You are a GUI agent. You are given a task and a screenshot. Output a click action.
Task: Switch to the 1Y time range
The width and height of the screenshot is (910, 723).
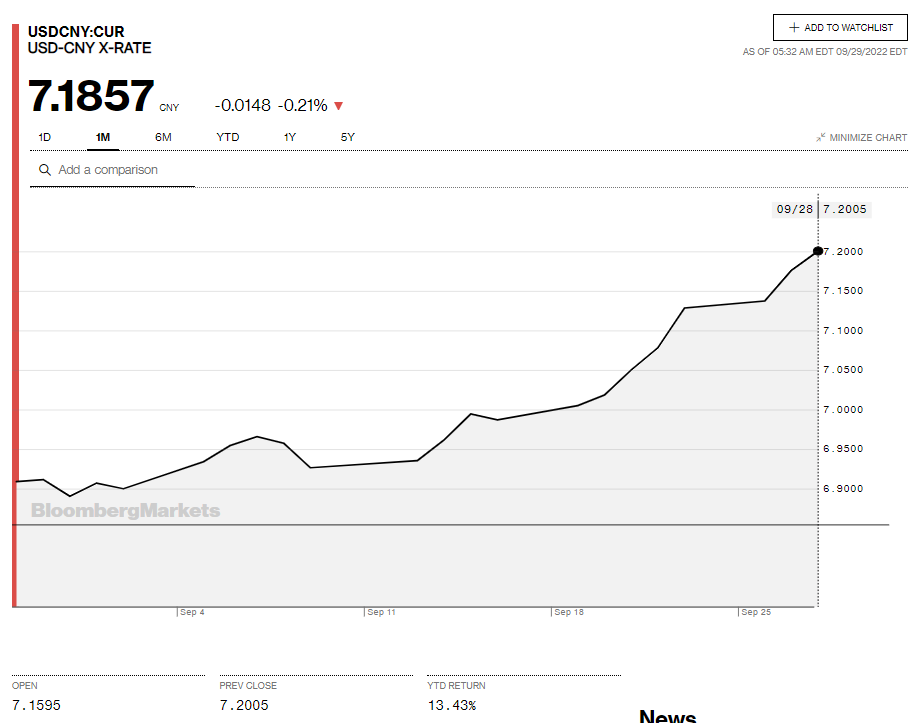coord(290,137)
